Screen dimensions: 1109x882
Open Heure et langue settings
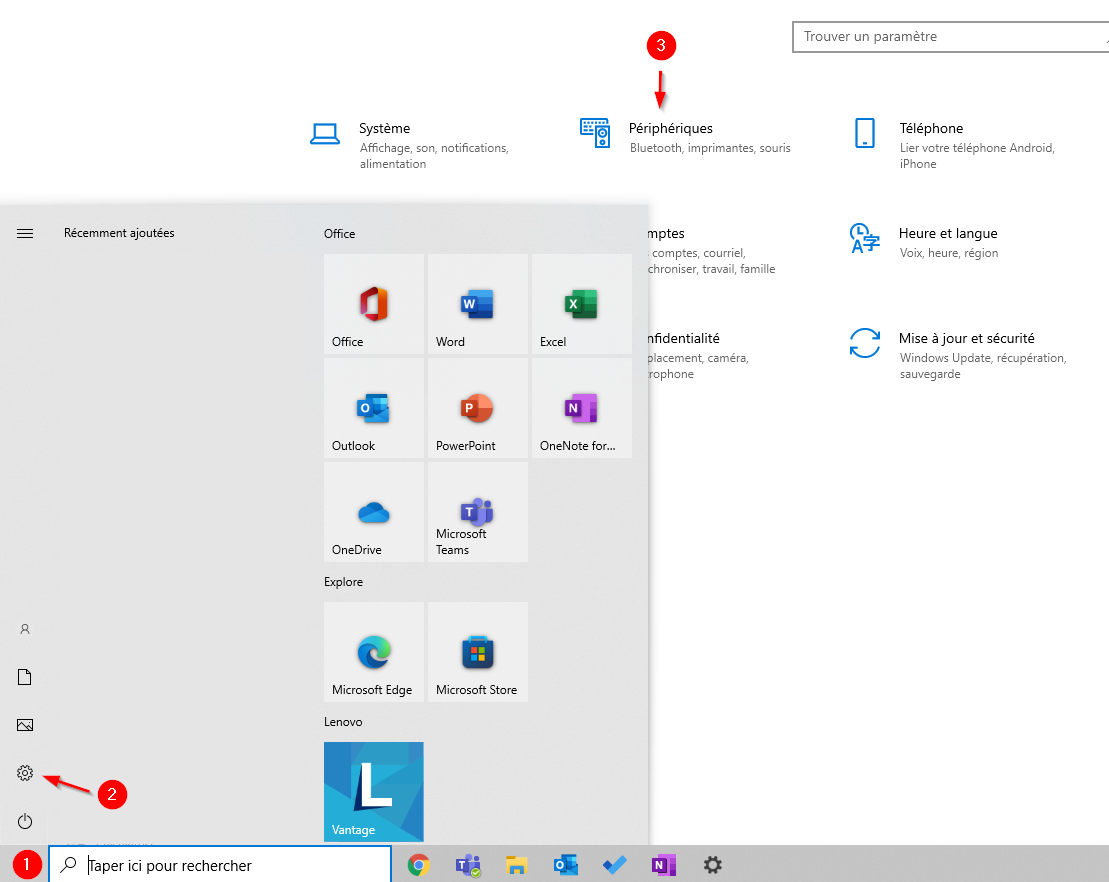925,242
